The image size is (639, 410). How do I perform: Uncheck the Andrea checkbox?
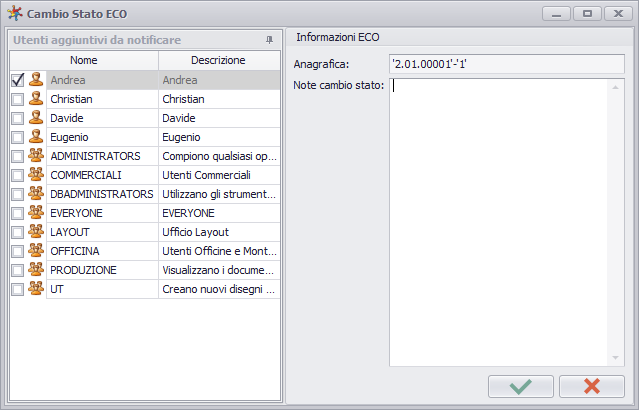[18, 80]
